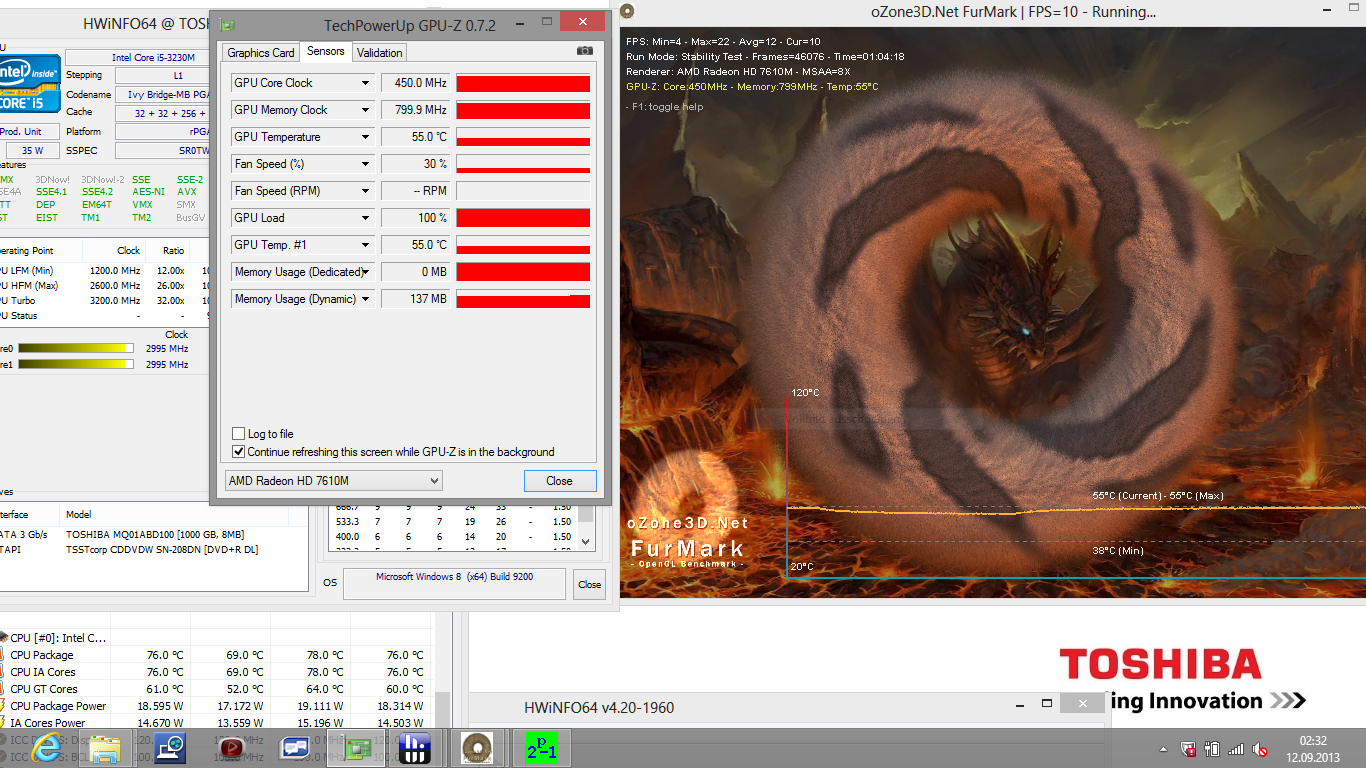The width and height of the screenshot is (1366, 768).
Task: Expand the GPU Memory Clock sensor dropdown
Action: pos(365,110)
